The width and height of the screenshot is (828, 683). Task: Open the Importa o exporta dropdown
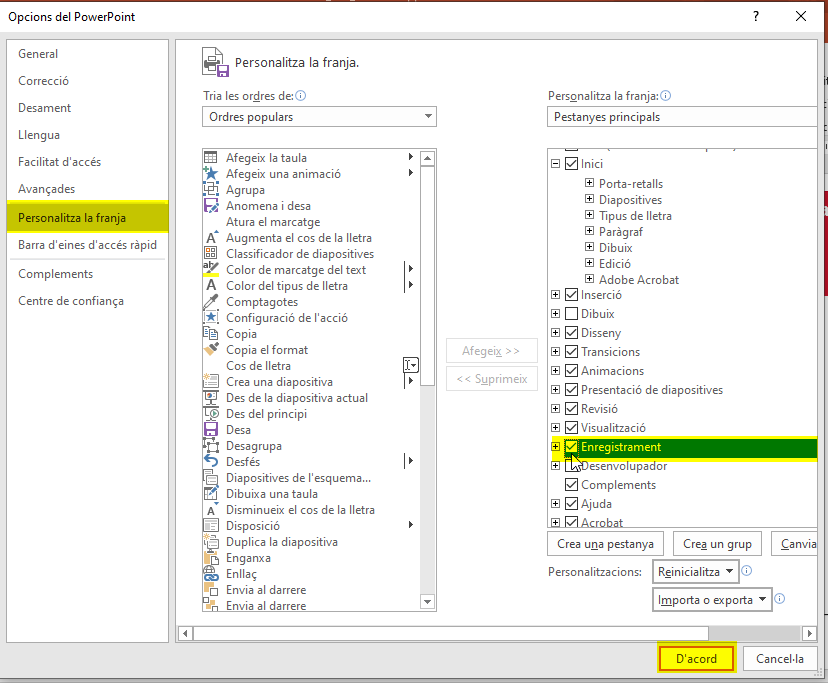click(x=711, y=600)
